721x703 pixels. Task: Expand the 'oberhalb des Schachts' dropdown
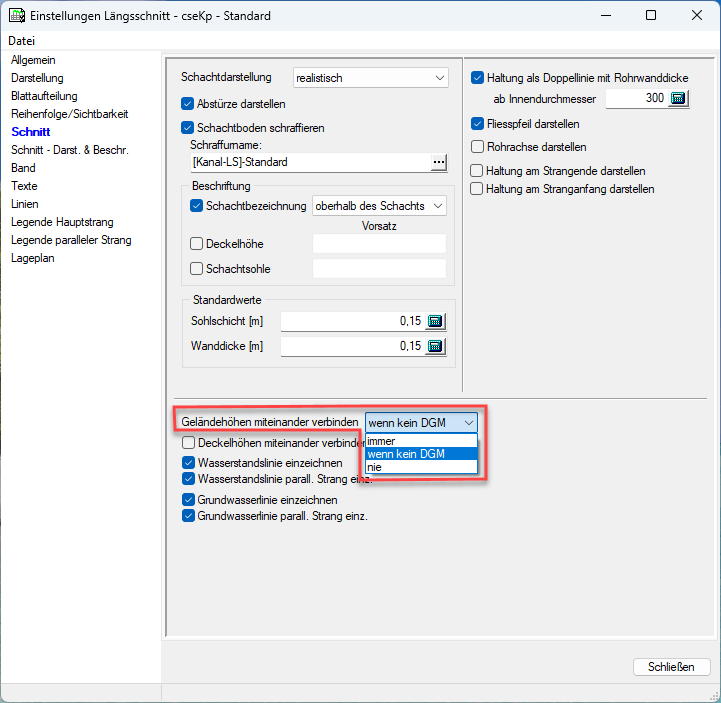379,206
